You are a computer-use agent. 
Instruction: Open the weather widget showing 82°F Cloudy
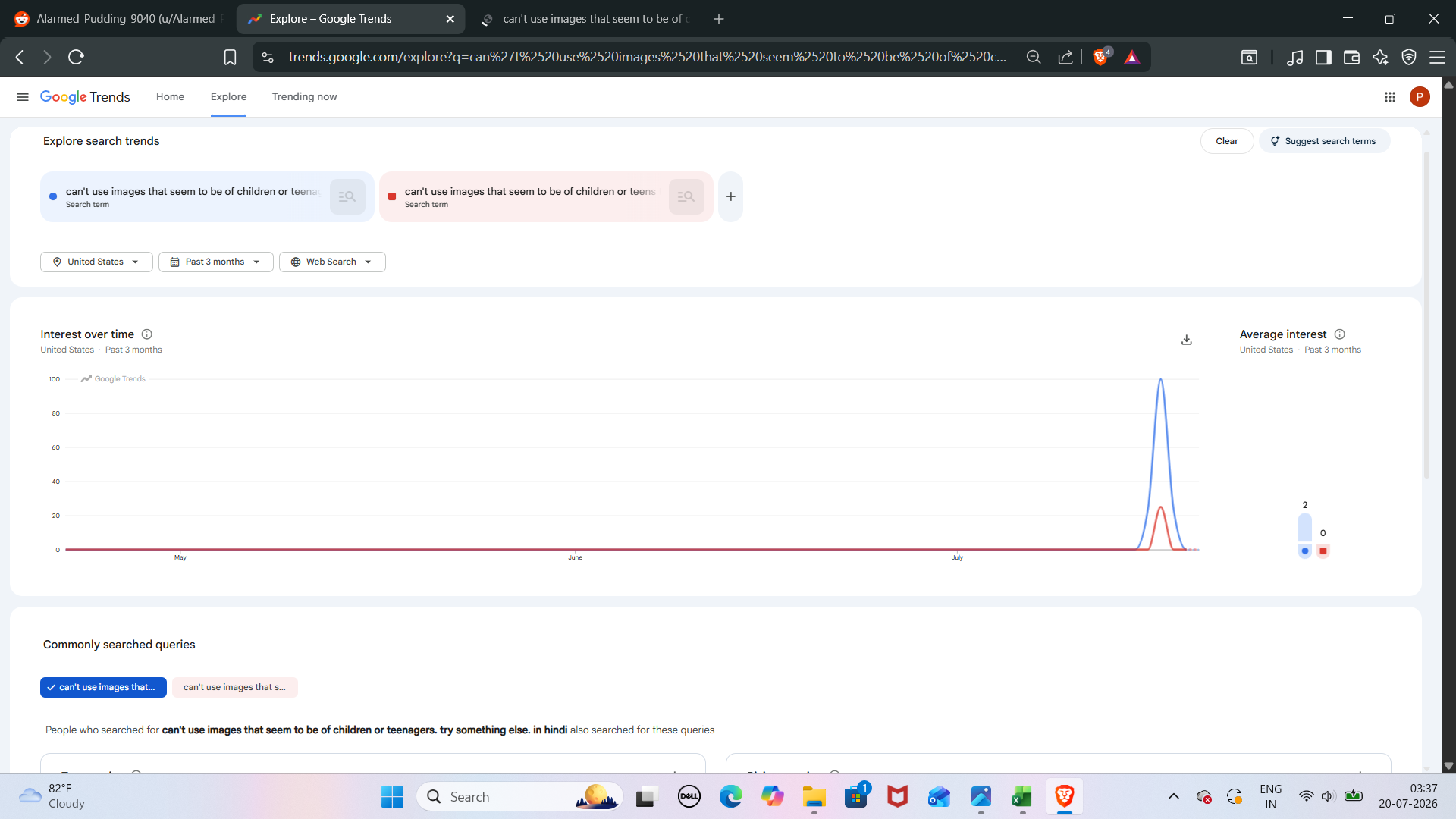point(52,796)
